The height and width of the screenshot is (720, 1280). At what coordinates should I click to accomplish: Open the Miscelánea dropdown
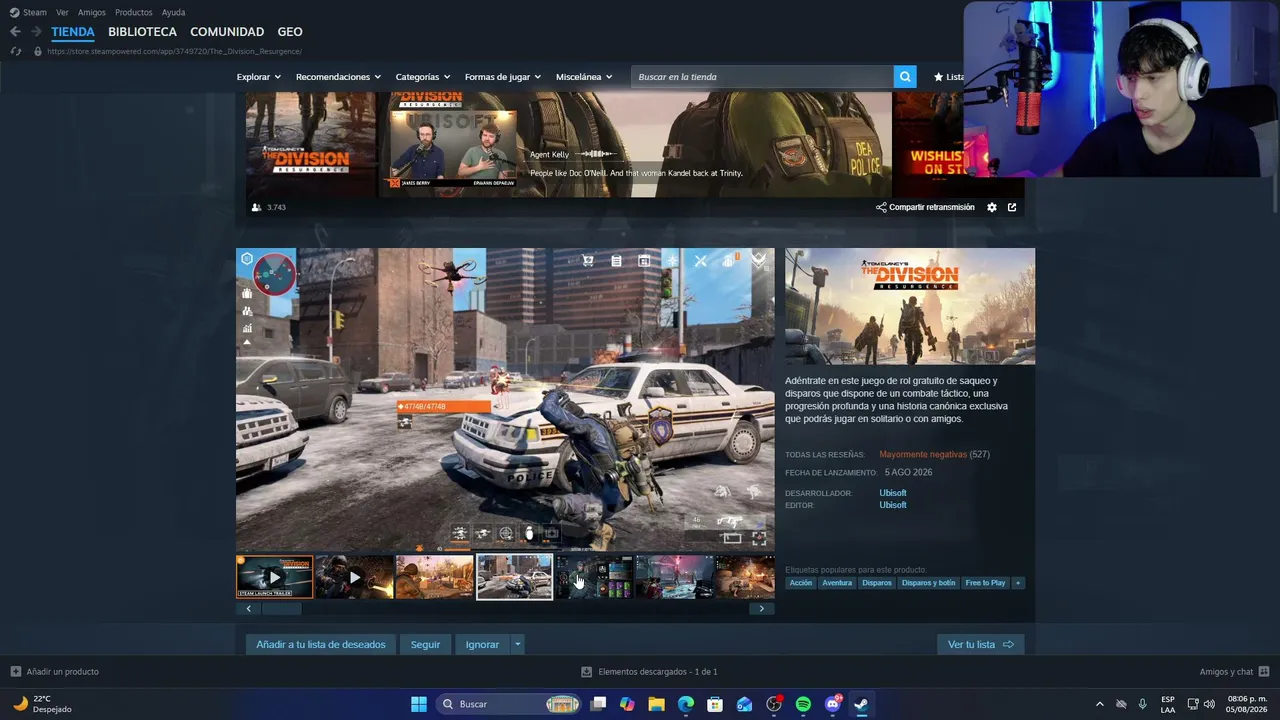584,77
